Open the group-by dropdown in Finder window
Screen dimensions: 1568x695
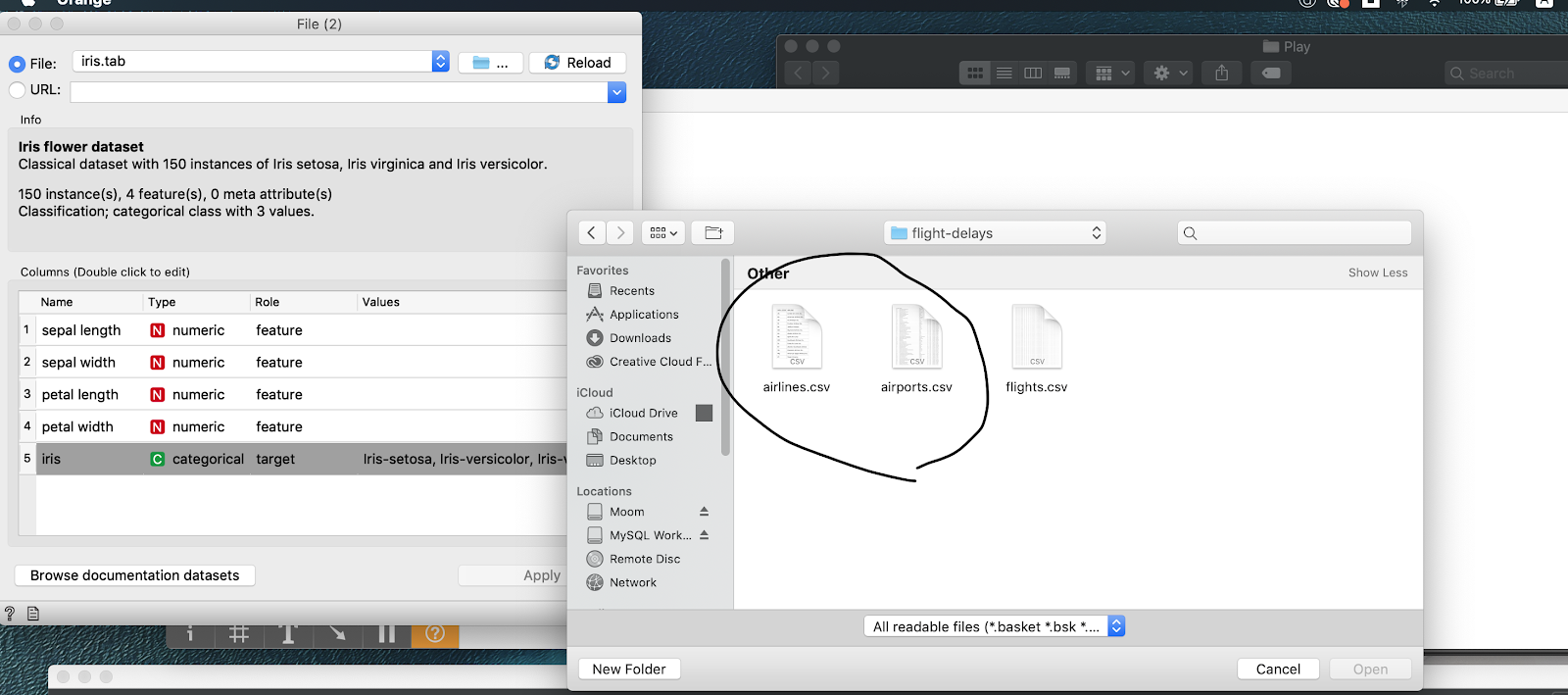(x=1111, y=73)
